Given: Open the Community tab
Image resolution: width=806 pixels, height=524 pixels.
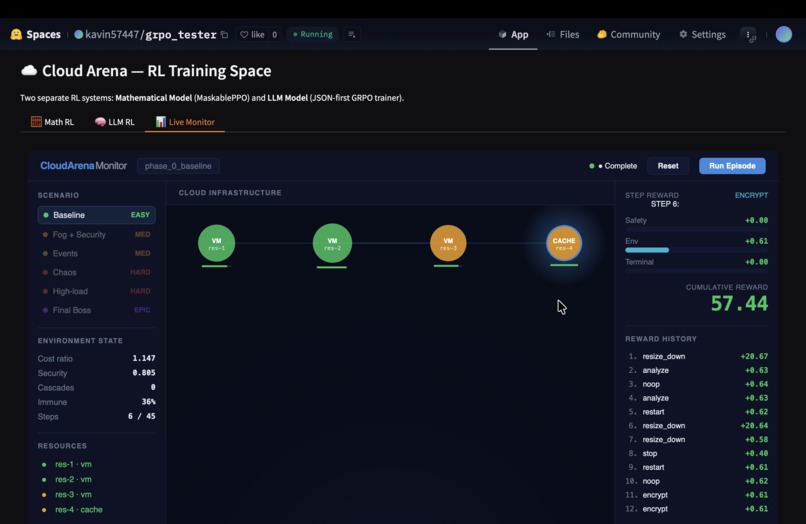Looking at the screenshot, I should point(628,34).
